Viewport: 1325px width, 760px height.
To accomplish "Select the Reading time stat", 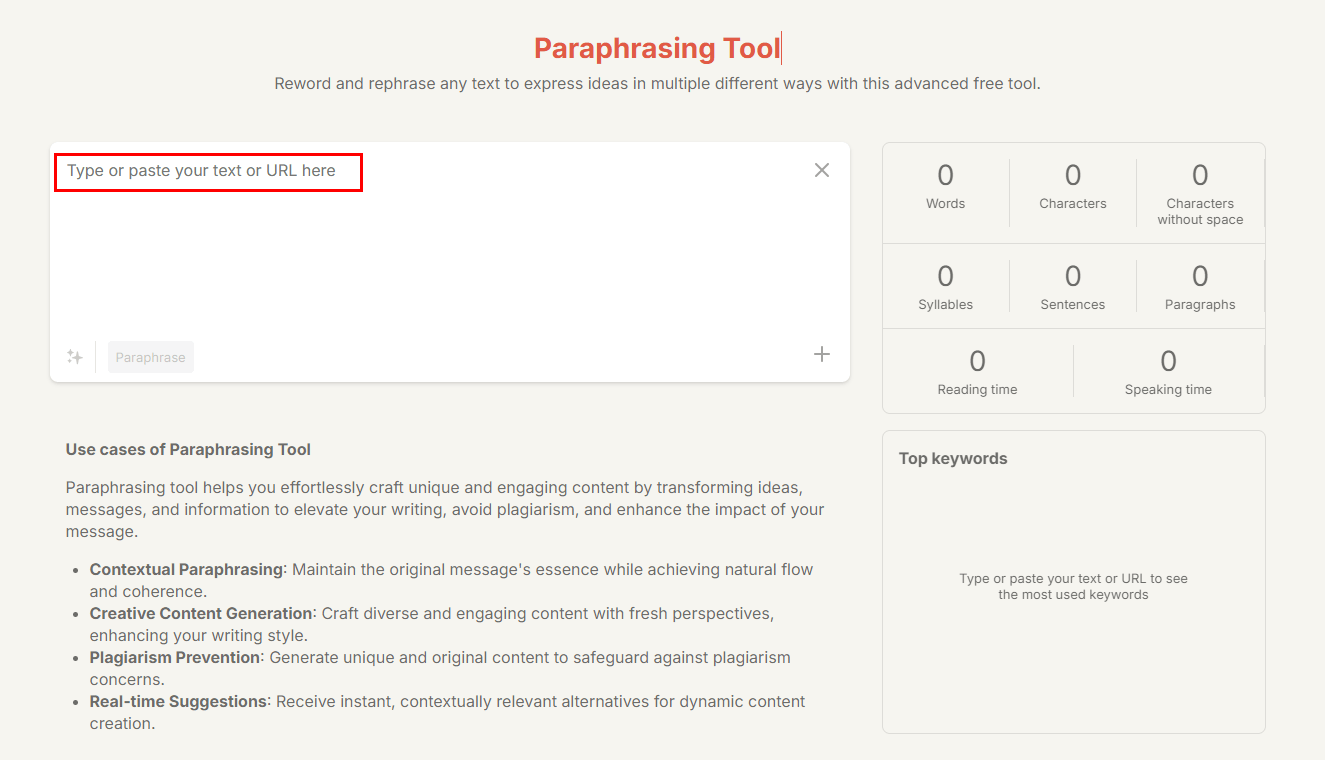I will point(977,372).
